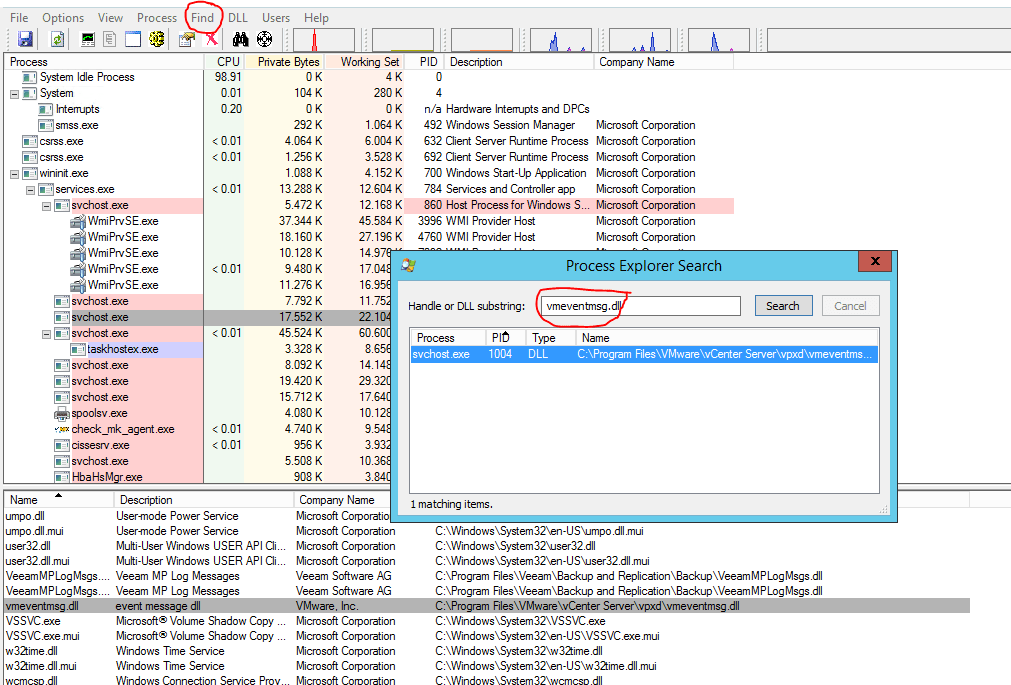
Task: Sort by Working Set column header
Action: click(364, 62)
